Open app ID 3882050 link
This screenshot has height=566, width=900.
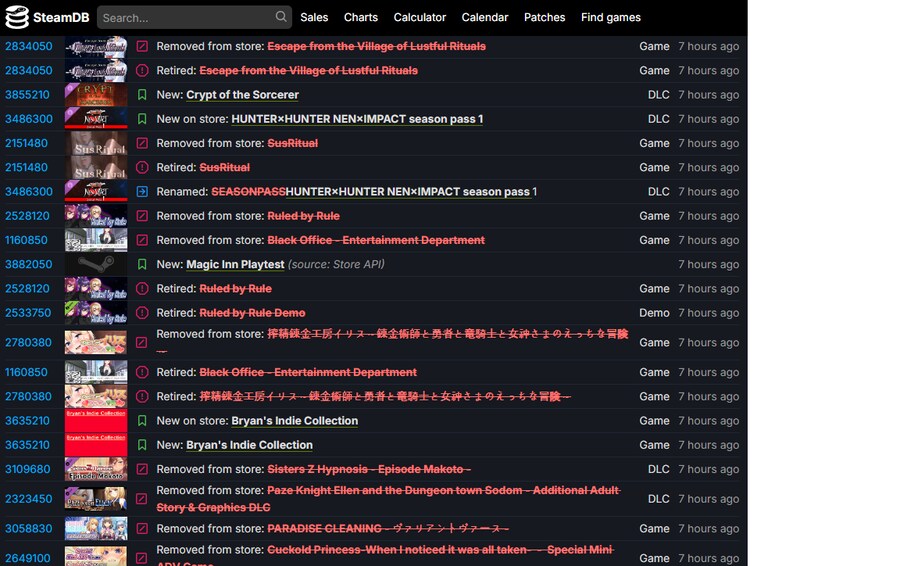pos(29,264)
